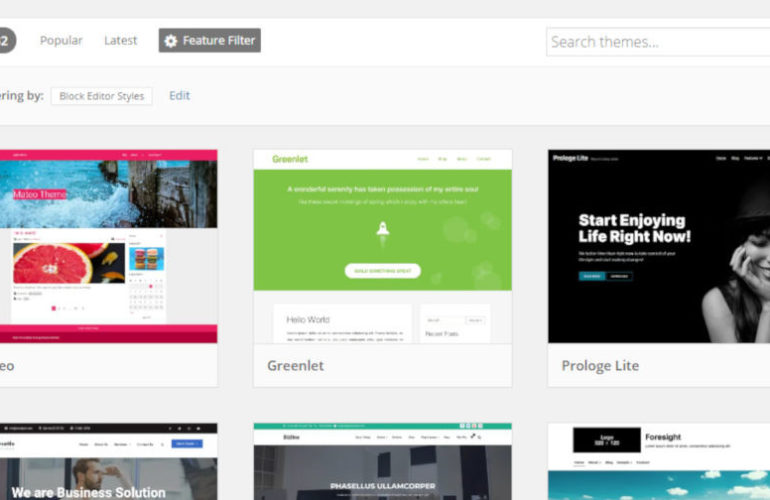Click the rocket icon in Greenlet preview
This screenshot has height=500, width=770.
pyautogui.click(x=382, y=230)
